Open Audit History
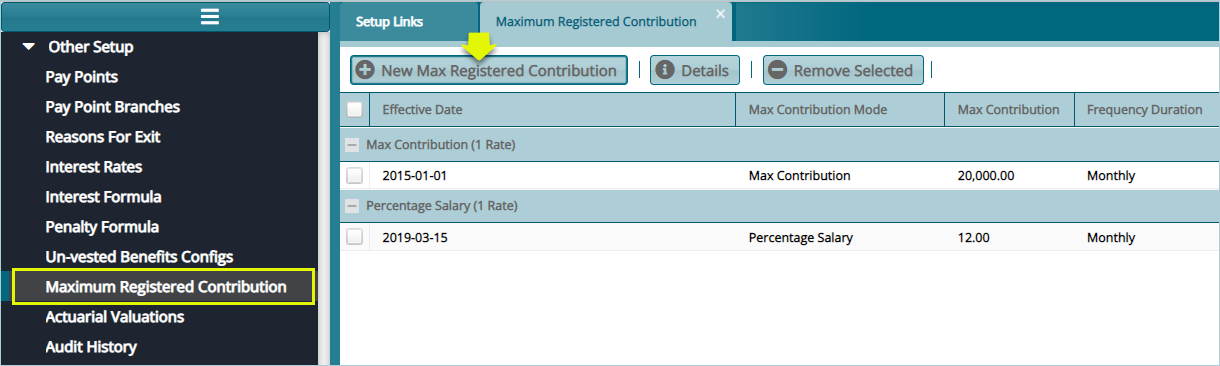Viewport: 1220px width, 366px height. [91, 347]
